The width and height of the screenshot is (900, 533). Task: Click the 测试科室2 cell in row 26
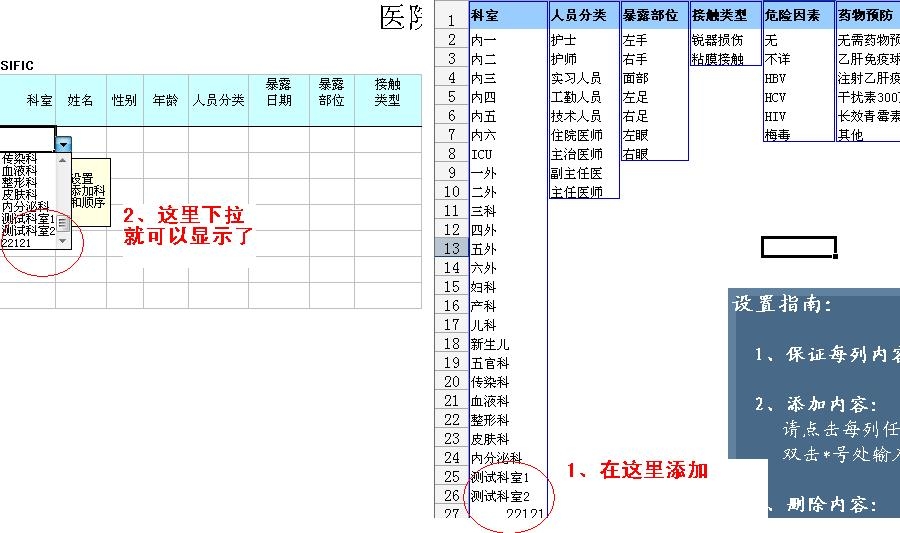coord(507,496)
